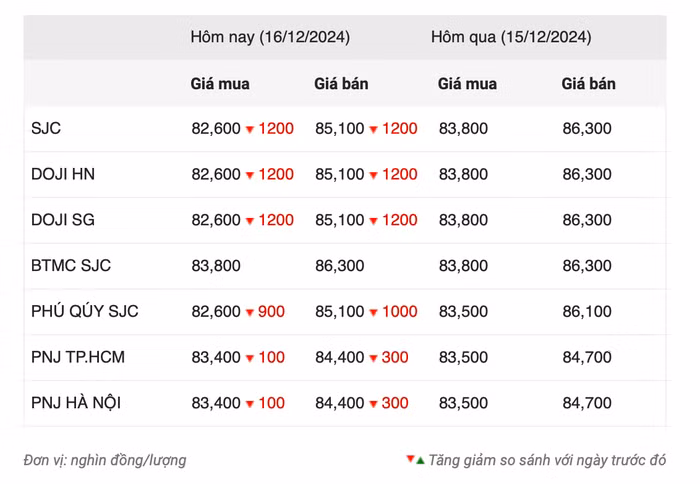Click 'Giá bán' column header under Hôm qua

point(588,84)
